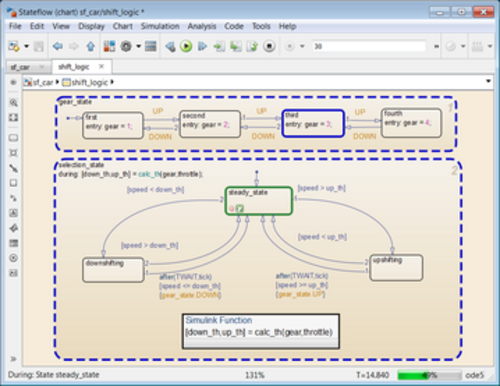Click the simulation stop time field
The height and width of the screenshot is (386, 500).
[x=369, y=46]
